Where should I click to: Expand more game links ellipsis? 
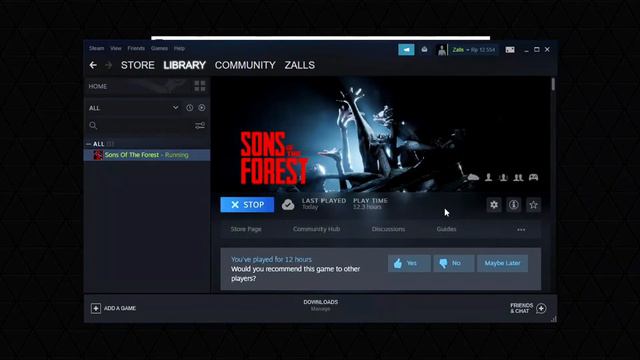coord(521,229)
